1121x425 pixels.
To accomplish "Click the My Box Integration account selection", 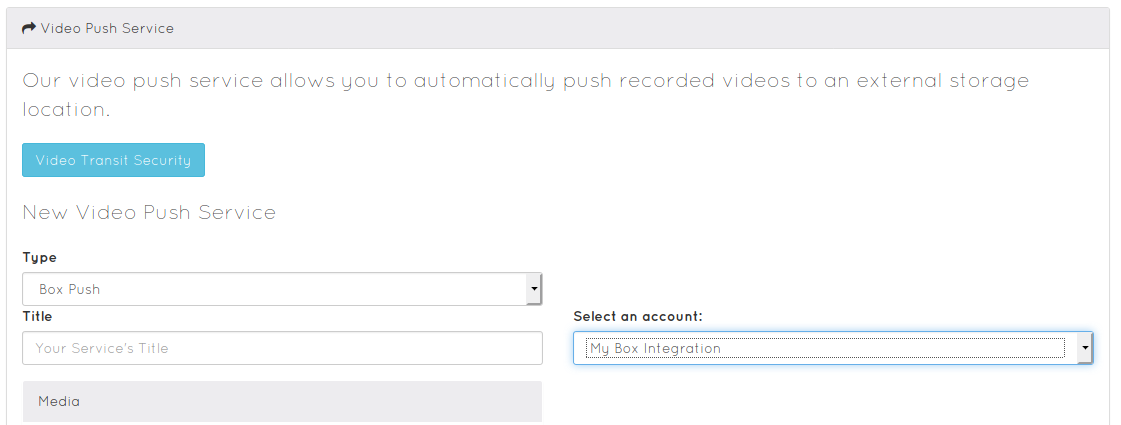I will 833,348.
